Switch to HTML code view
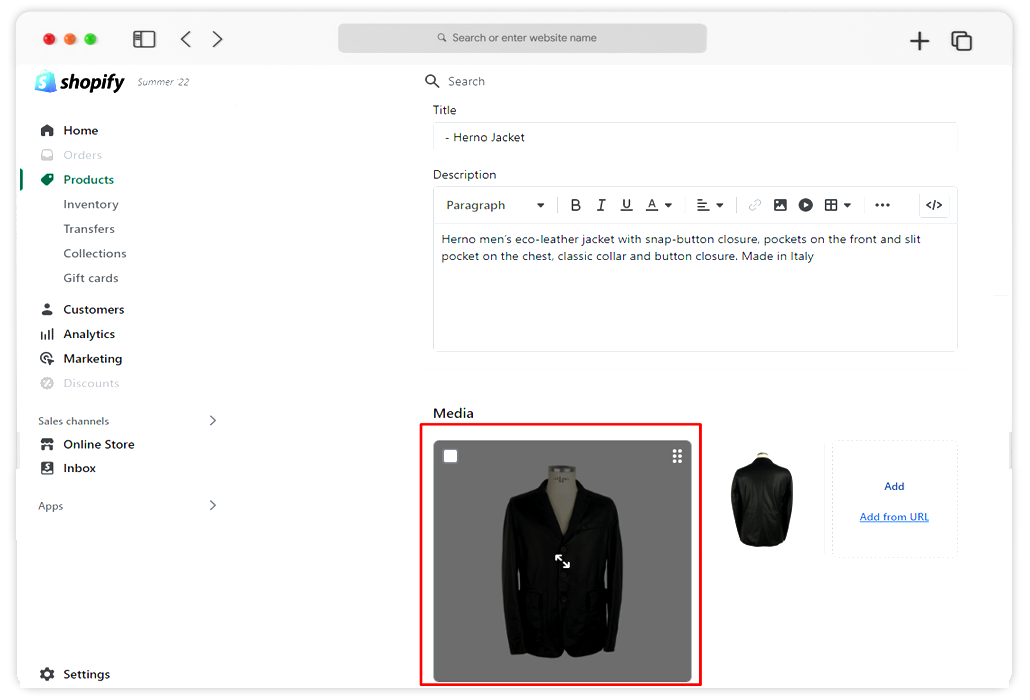1030x700 pixels. (x=933, y=205)
